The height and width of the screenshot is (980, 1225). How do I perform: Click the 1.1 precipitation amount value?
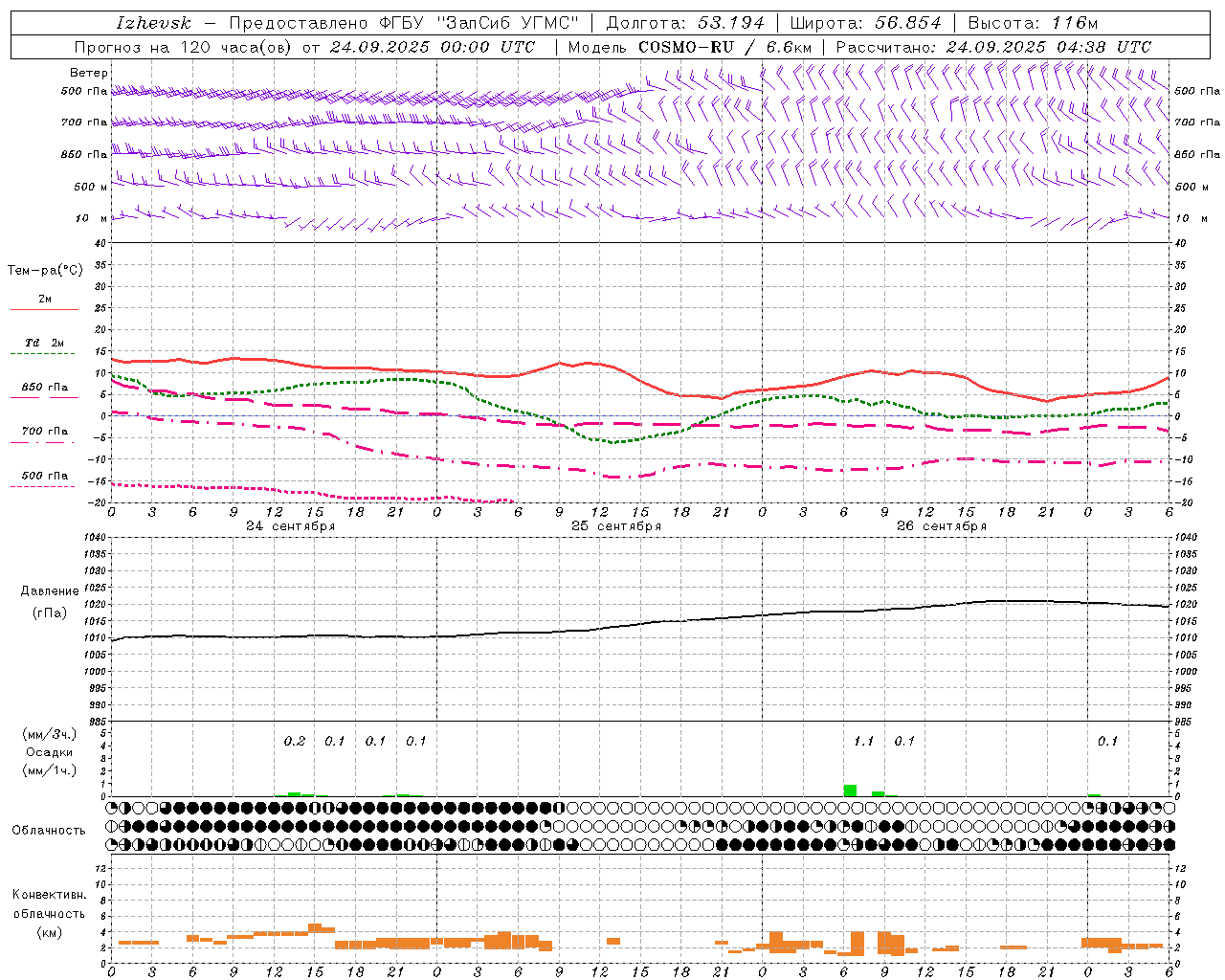863,741
